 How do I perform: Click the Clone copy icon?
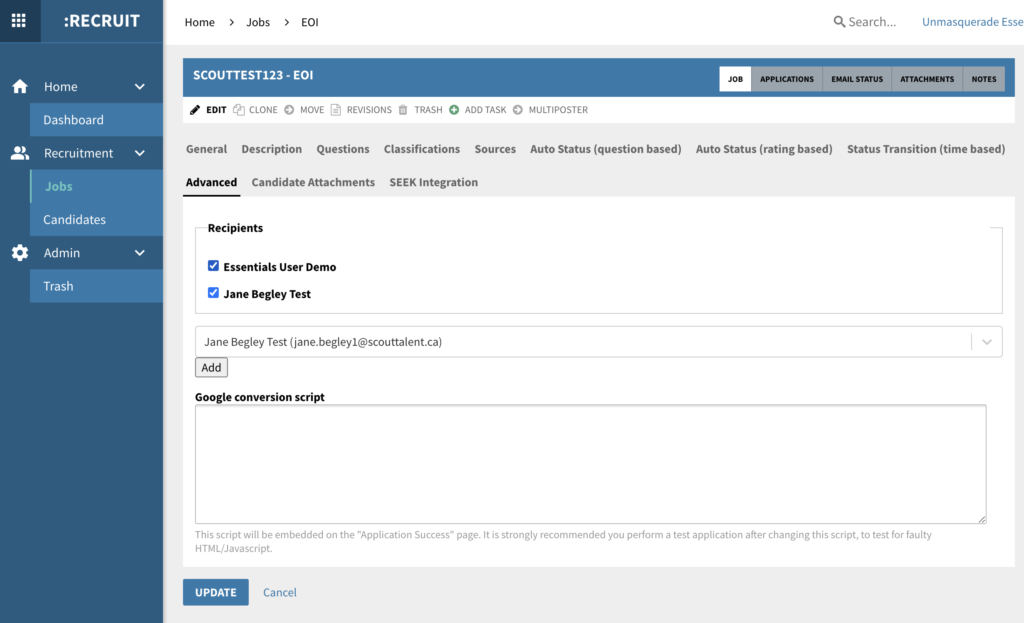(239, 110)
